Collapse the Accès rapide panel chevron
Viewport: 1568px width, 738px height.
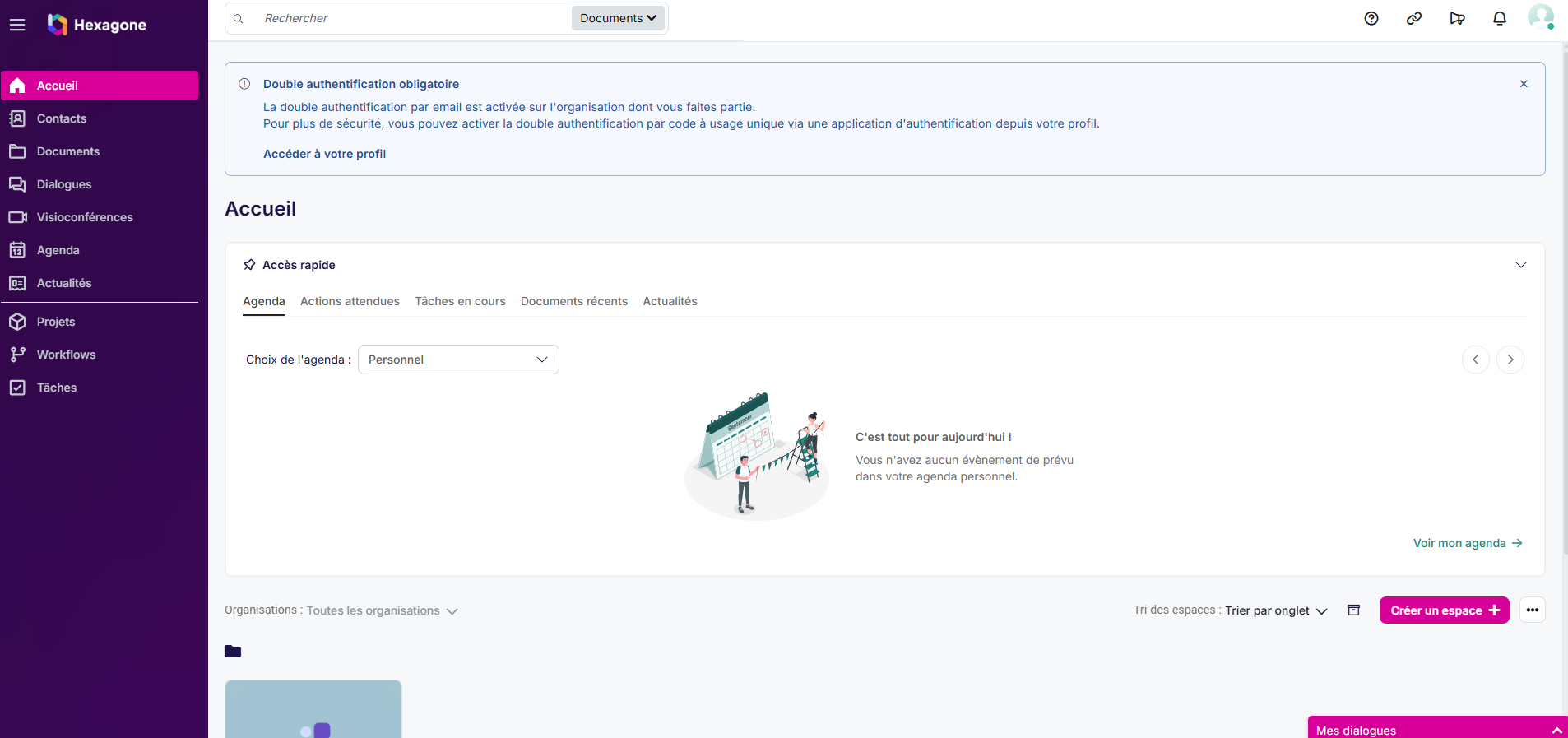[1521, 265]
